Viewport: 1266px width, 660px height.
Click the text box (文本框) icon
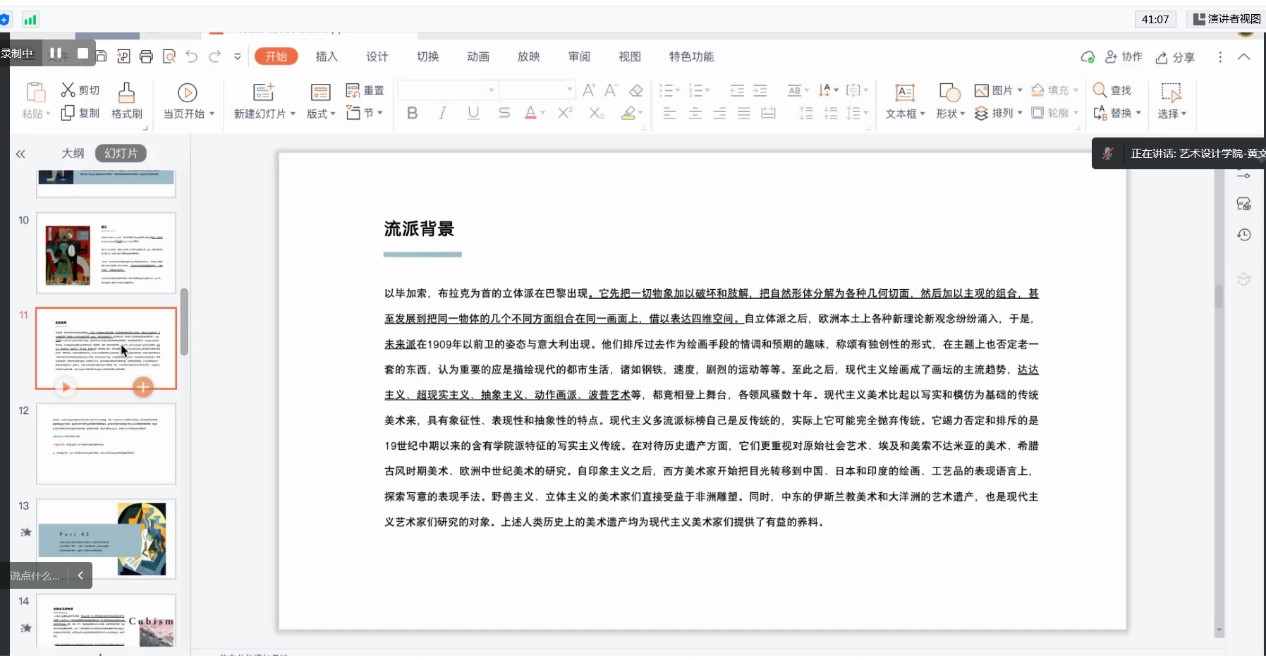(x=904, y=93)
